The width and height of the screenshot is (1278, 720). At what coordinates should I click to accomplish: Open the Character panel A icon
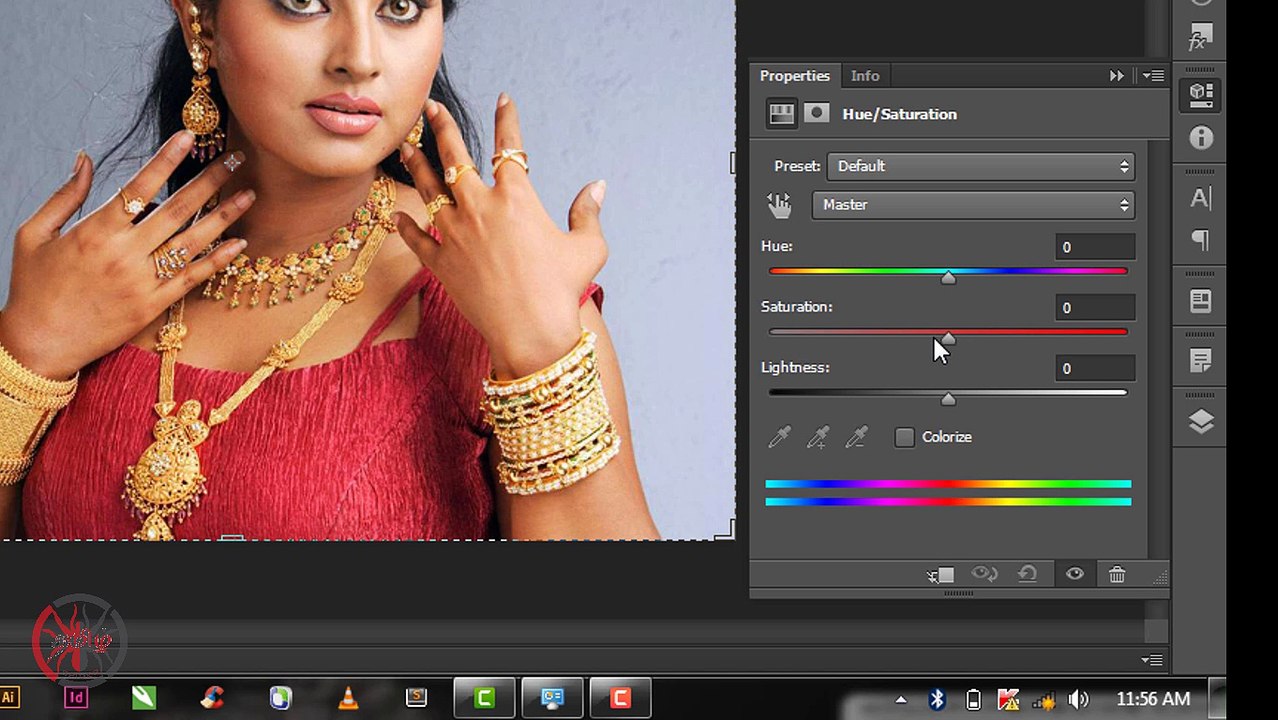click(1200, 198)
